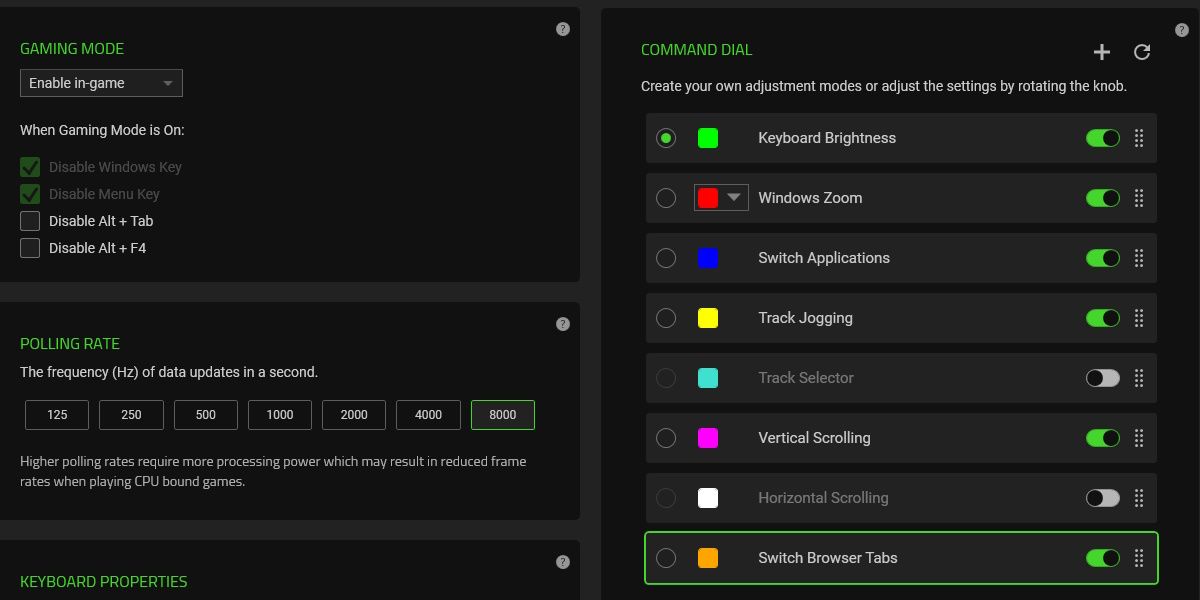Click the Keyboard Brightness drag handle icon

tap(1139, 138)
